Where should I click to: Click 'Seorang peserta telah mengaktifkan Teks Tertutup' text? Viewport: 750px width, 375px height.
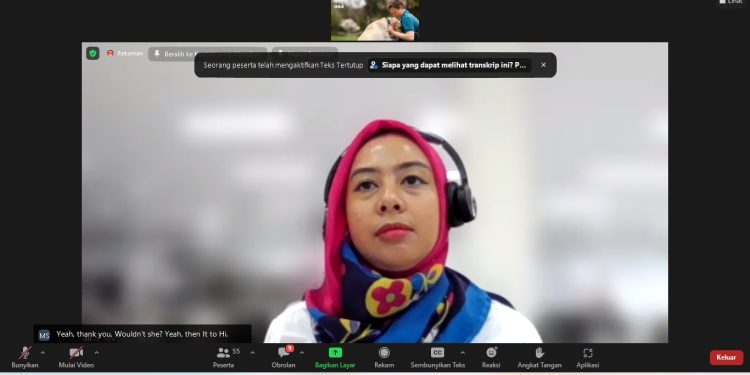283,65
